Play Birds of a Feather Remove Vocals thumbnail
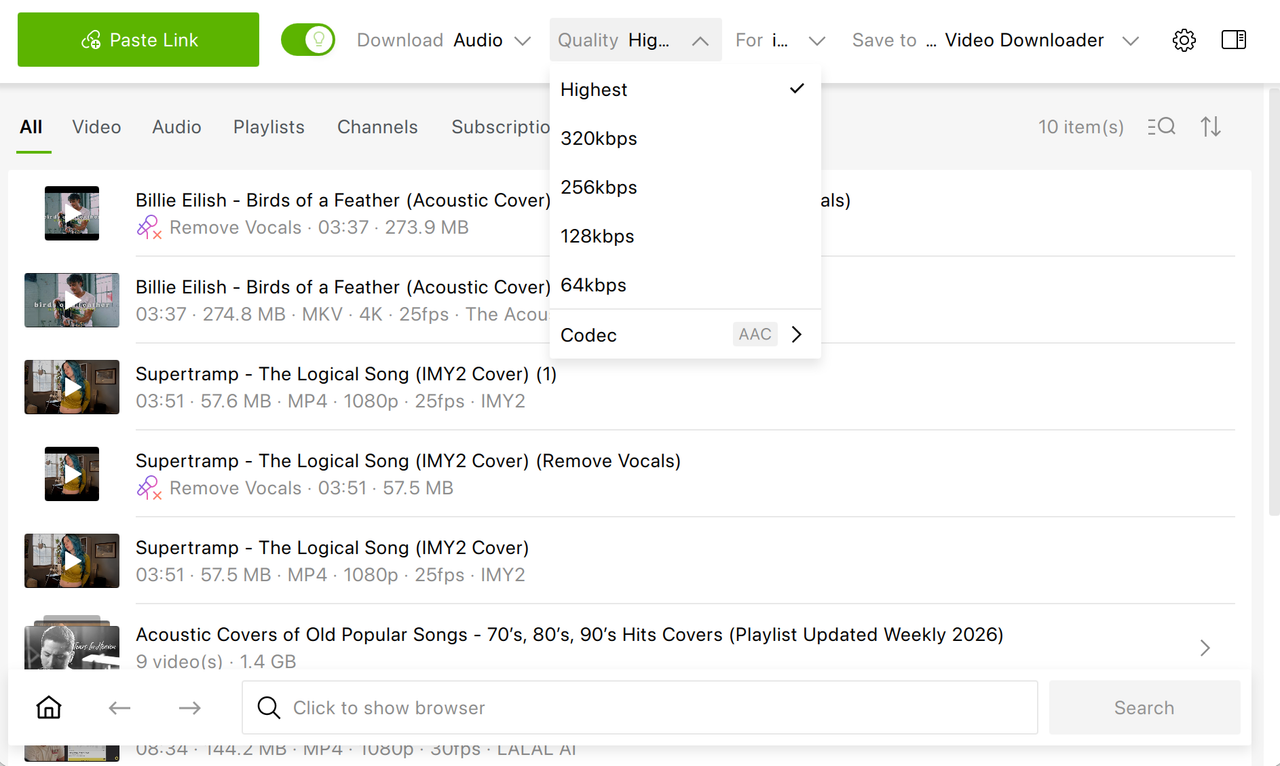 click(x=72, y=213)
